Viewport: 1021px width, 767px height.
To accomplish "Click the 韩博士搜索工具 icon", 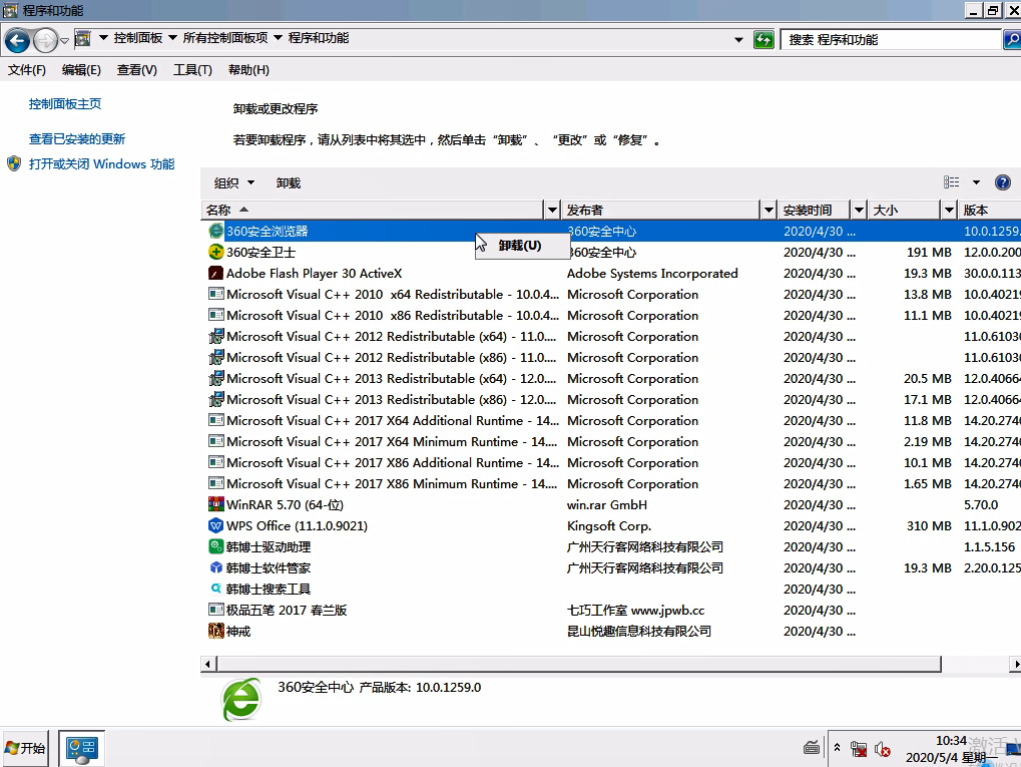I will [x=216, y=589].
